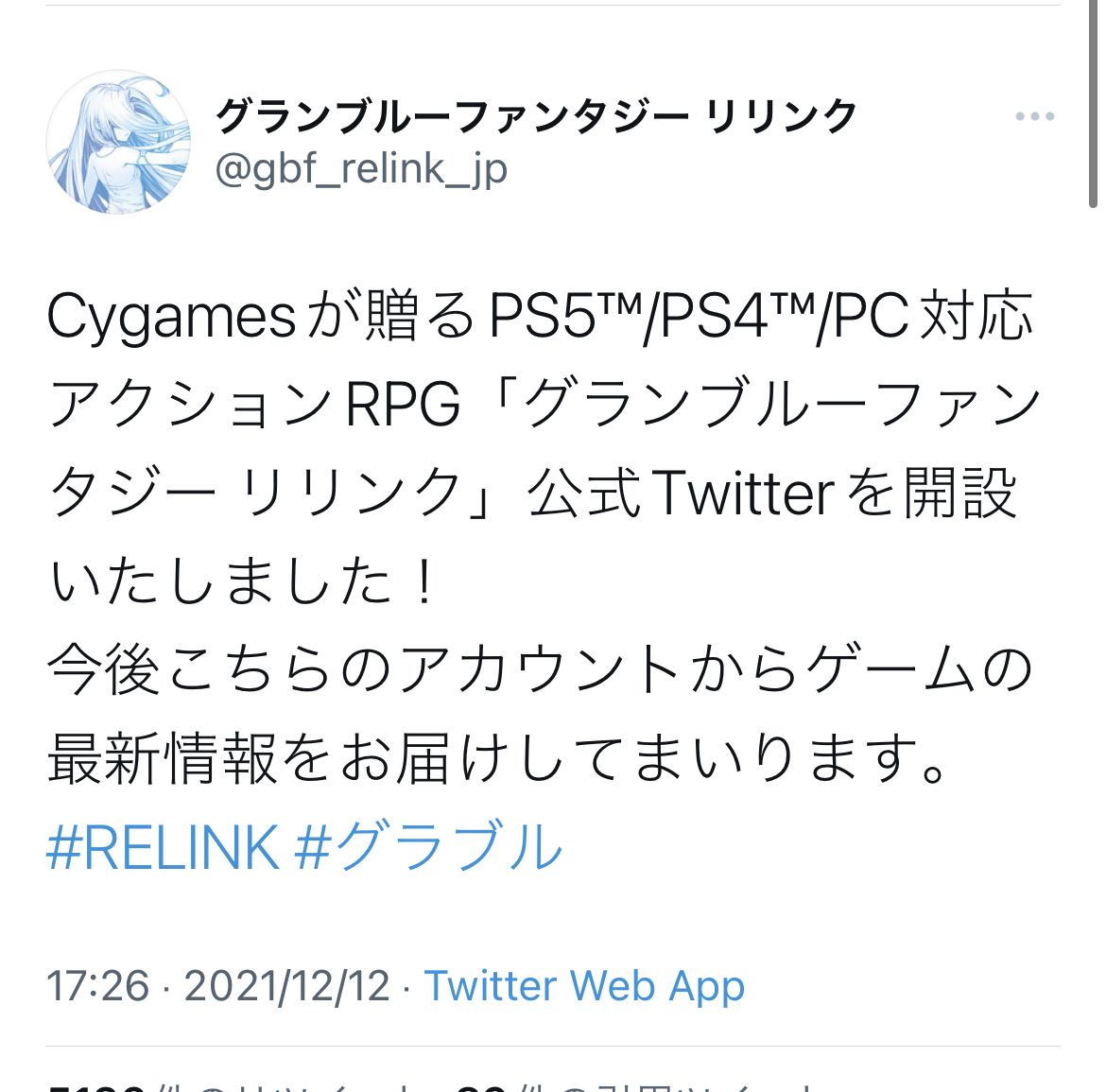Click the PS5™/PS4™/PC text in the tweet
Screen dimensions: 1106x1092
tap(699, 318)
